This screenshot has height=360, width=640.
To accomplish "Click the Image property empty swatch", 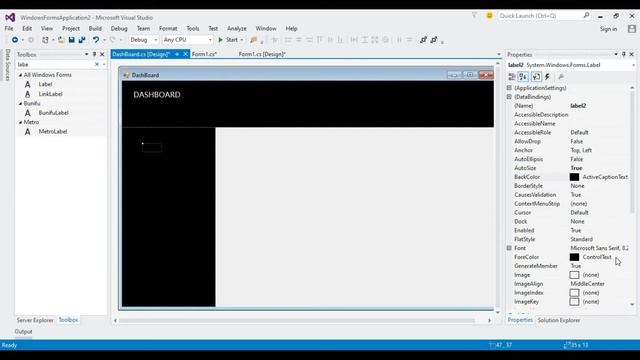I will 574,275.
